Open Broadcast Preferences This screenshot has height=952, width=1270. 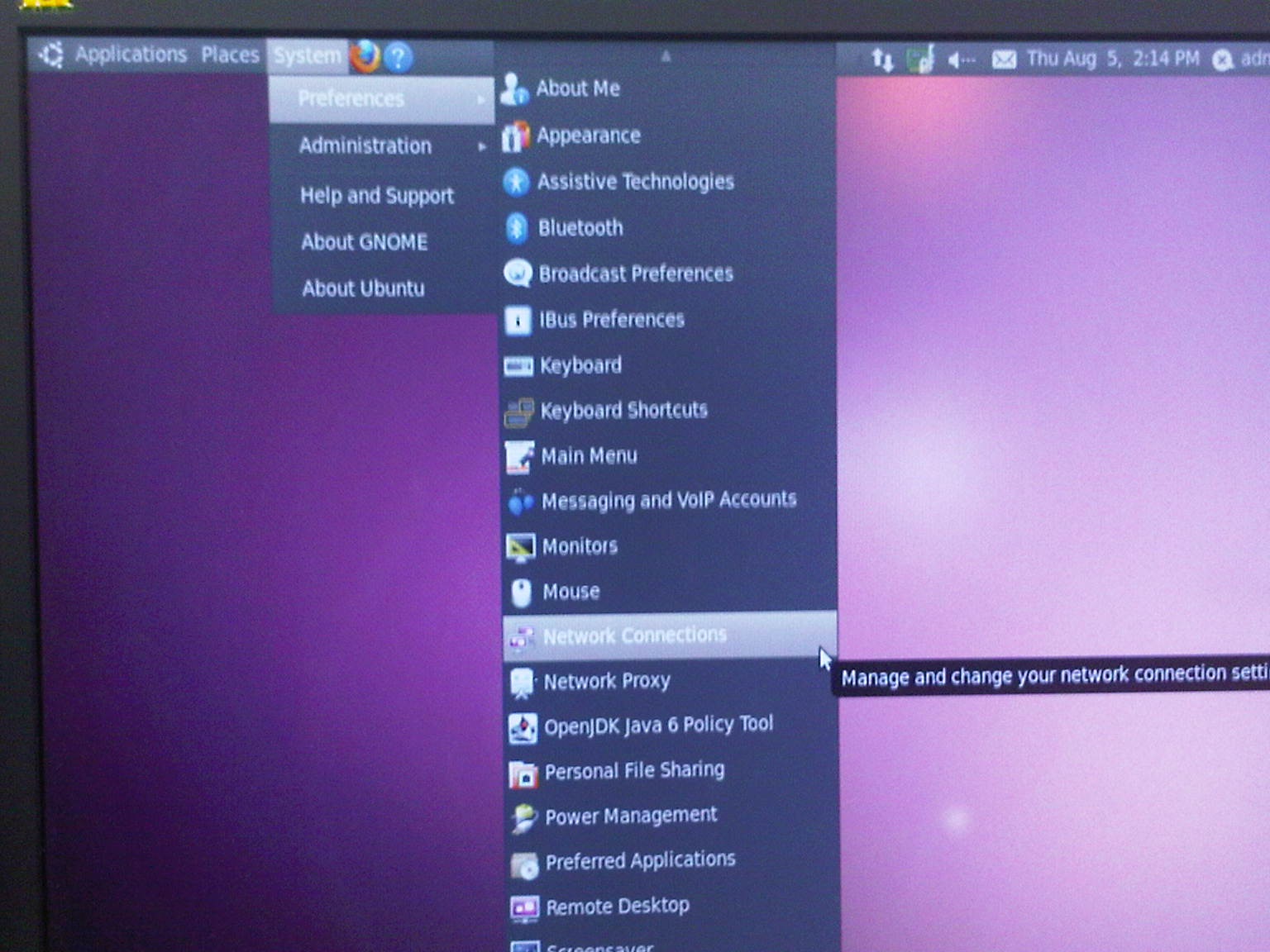(666, 274)
